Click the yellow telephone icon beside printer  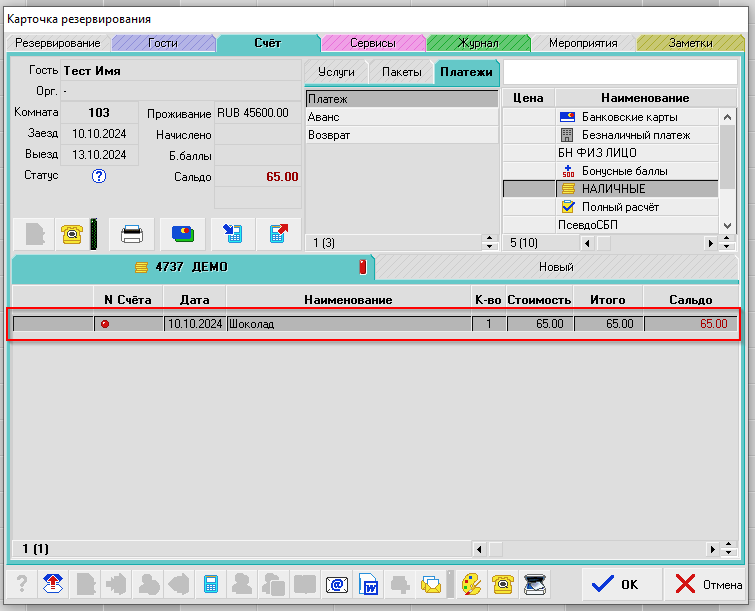tap(71, 234)
